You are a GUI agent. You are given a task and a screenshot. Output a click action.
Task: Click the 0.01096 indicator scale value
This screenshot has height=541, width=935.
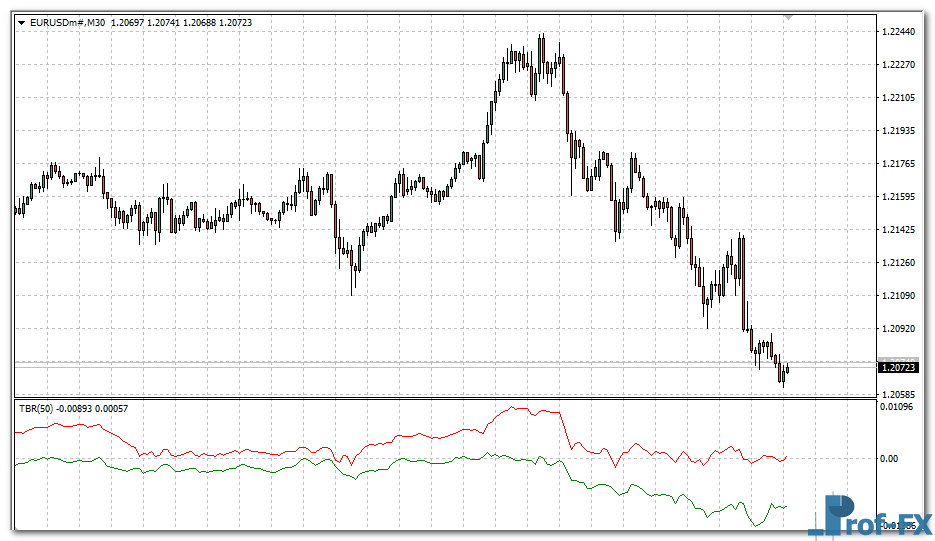coord(898,407)
